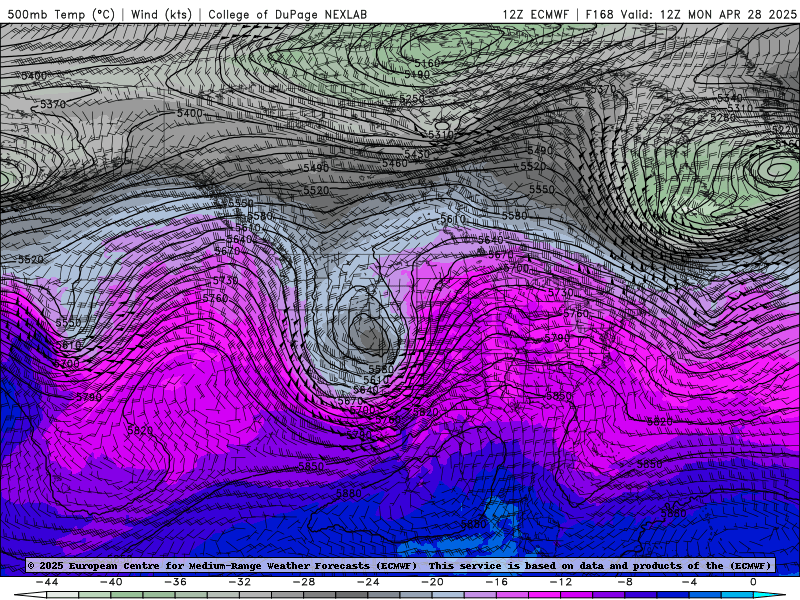Click the 5160 label just above 5190
This screenshot has width=800, height=600.
click(x=427, y=63)
